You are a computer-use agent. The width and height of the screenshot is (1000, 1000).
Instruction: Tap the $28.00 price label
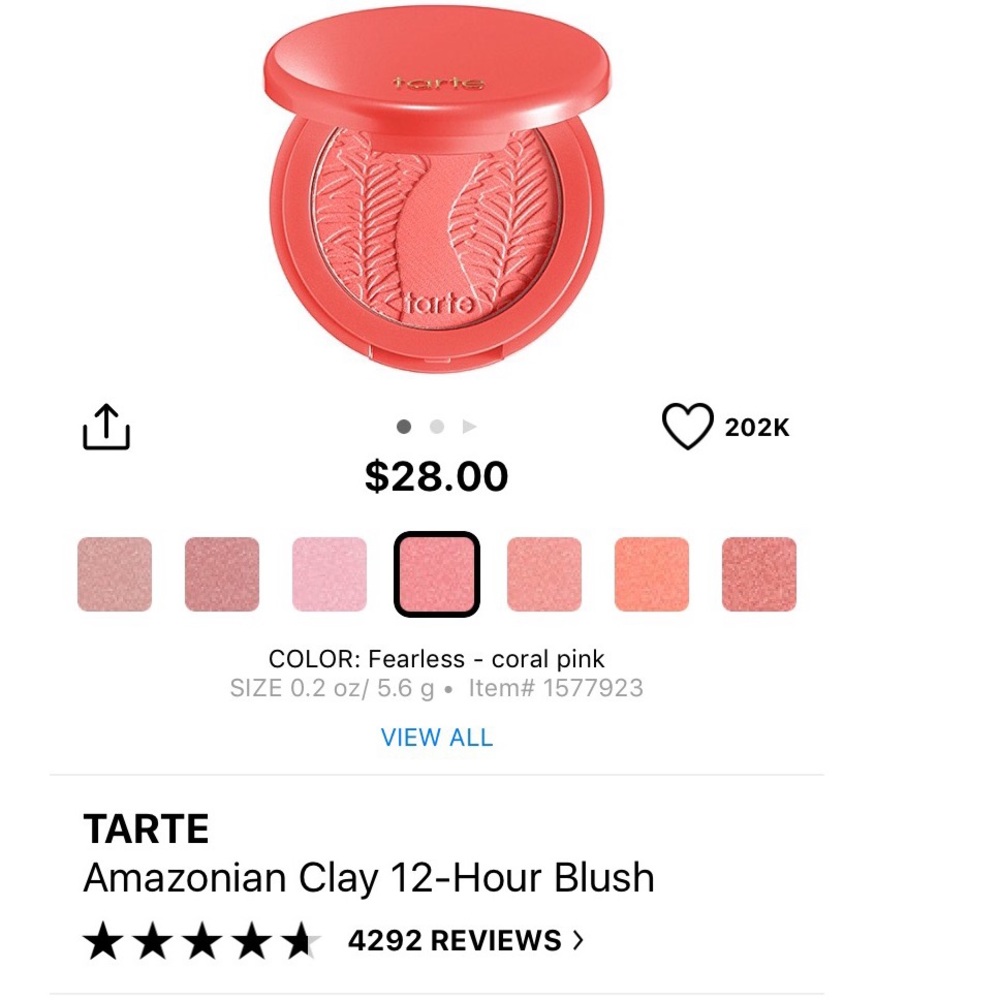coord(437,476)
